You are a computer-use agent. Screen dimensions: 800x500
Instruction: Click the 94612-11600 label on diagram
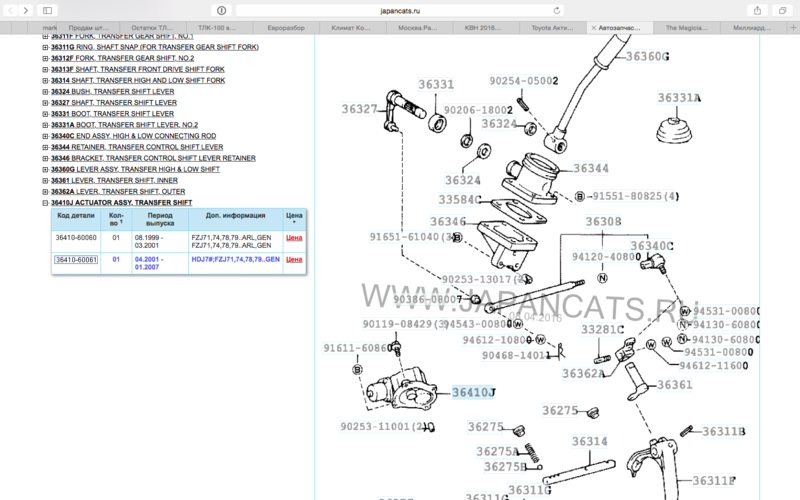click(x=713, y=366)
